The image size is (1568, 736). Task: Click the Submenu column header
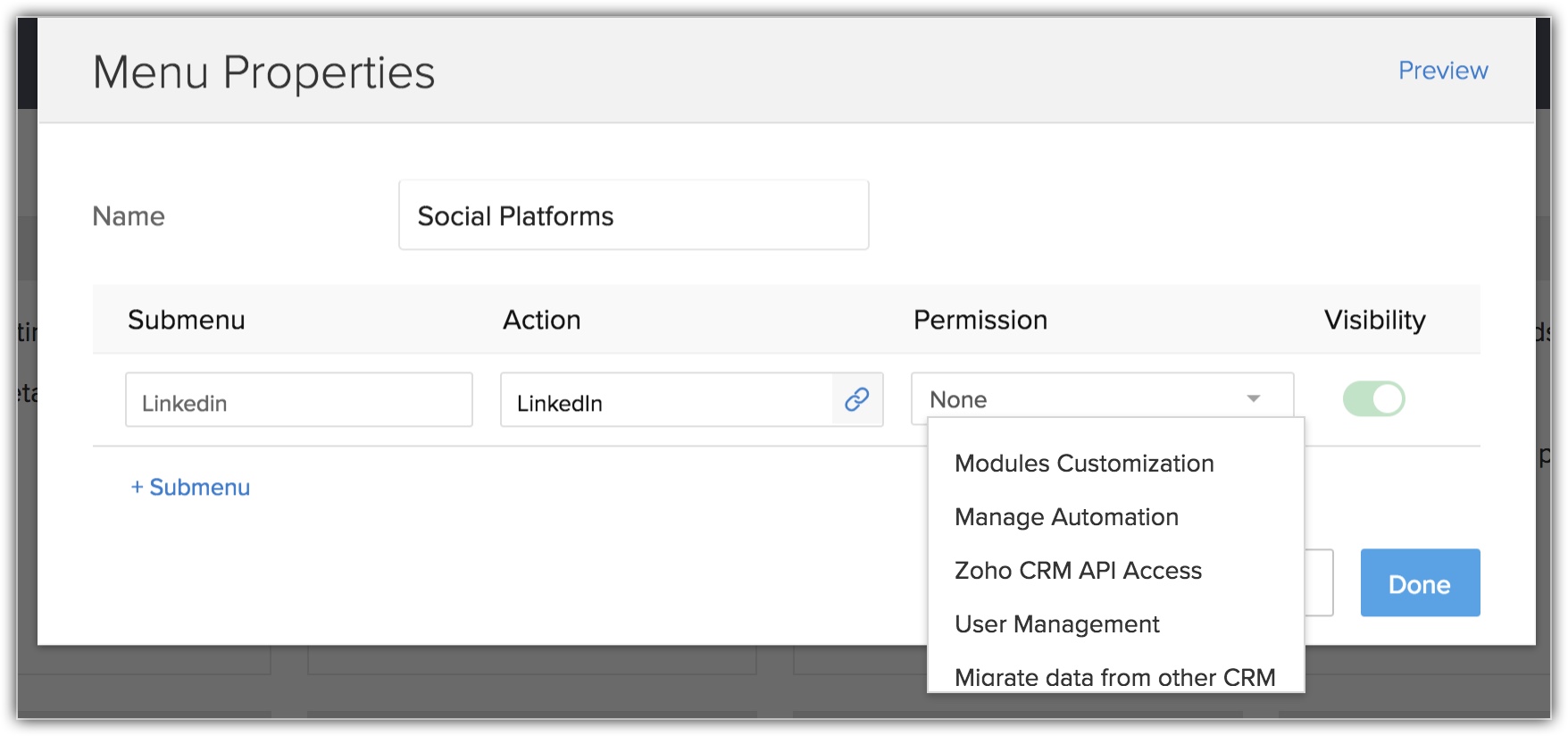[186, 320]
